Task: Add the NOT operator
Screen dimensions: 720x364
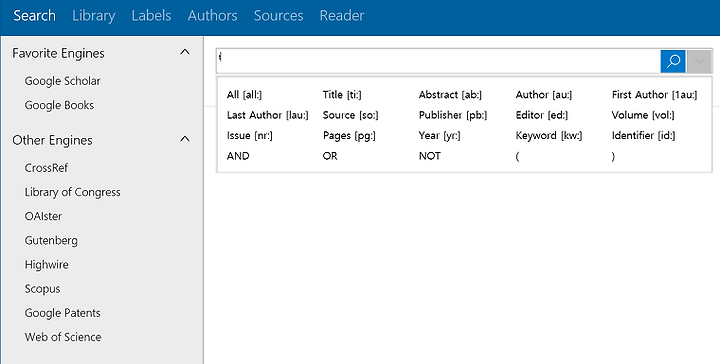Action: [x=429, y=156]
